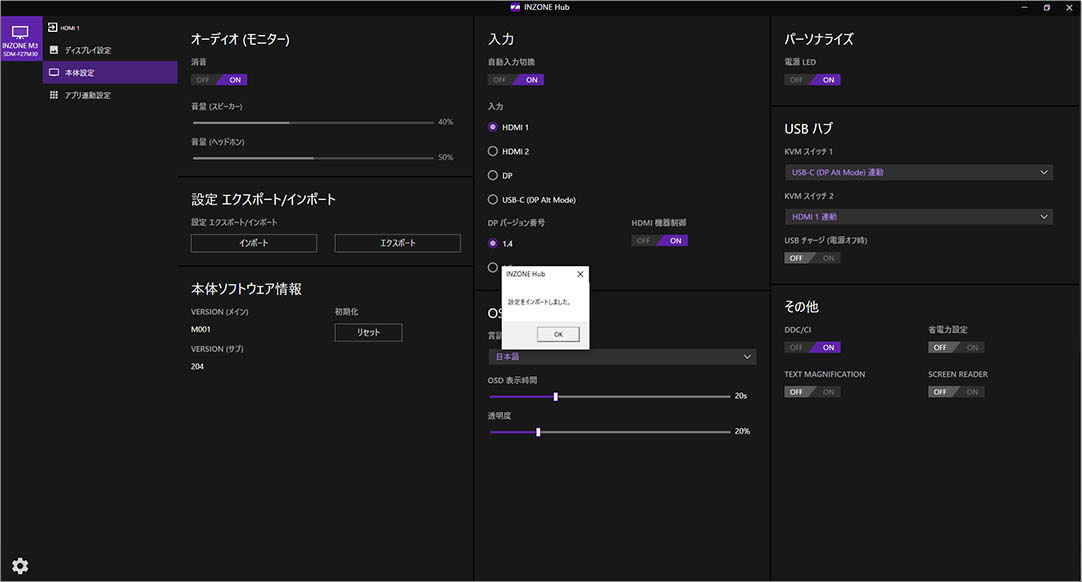Click the HDMI 1 input source icon
This screenshot has width=1082, height=582.
[53, 27]
